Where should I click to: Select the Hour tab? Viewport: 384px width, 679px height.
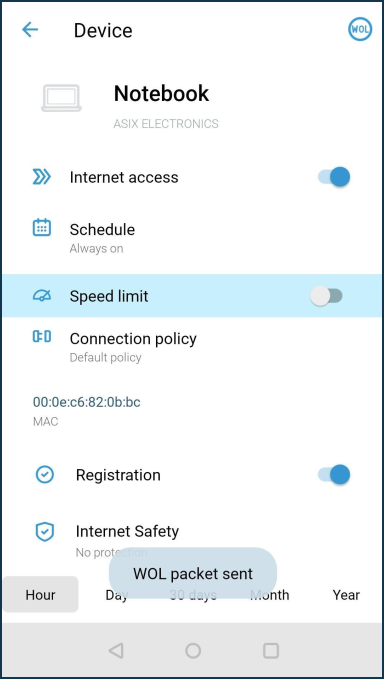41,595
